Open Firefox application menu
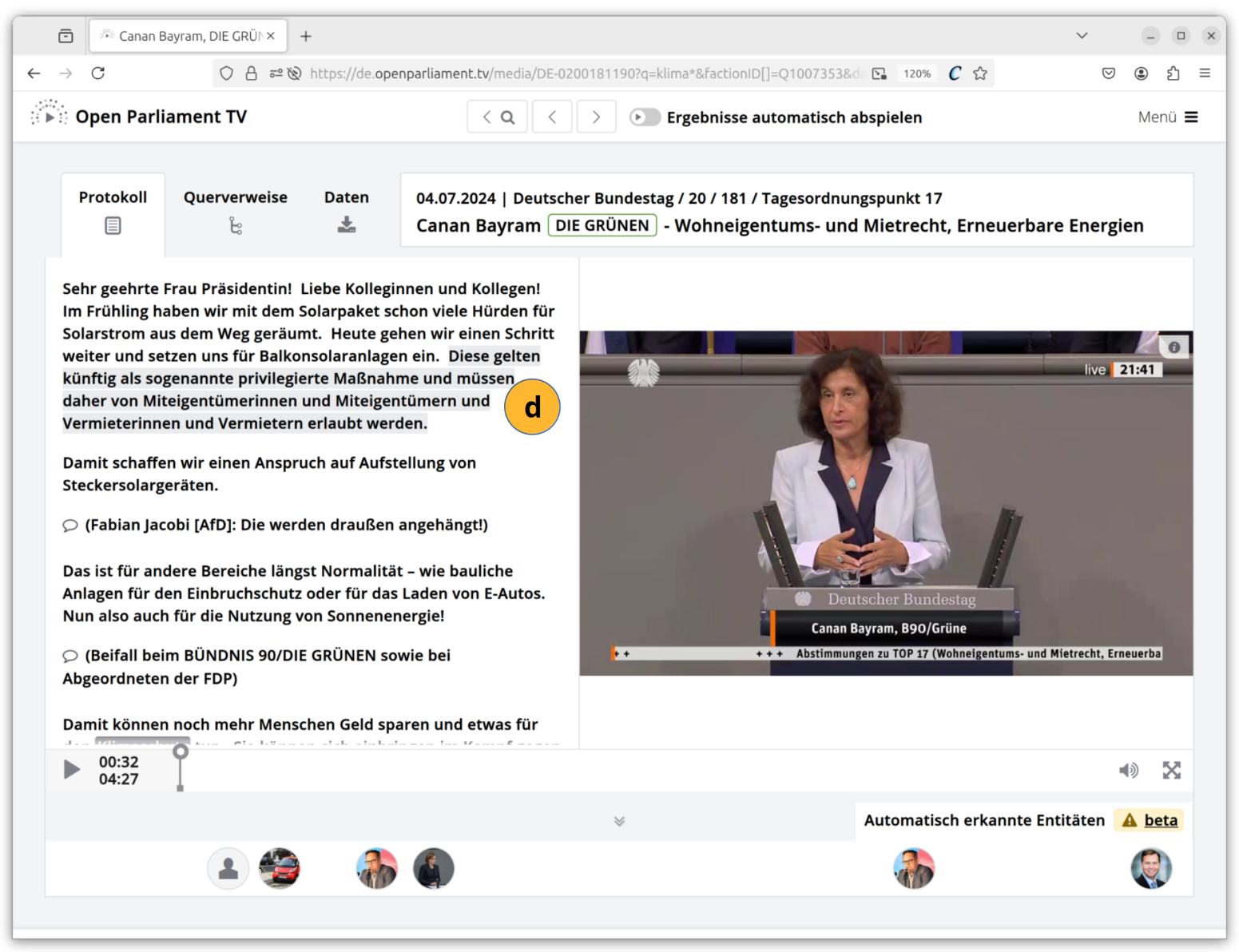This screenshot has height=952, width=1239. (x=1205, y=73)
